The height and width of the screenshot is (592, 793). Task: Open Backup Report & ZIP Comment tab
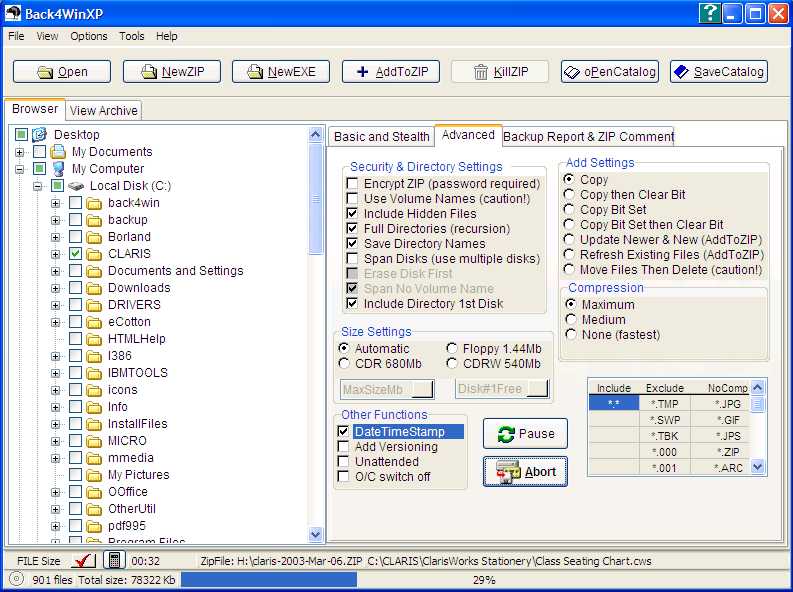click(589, 137)
